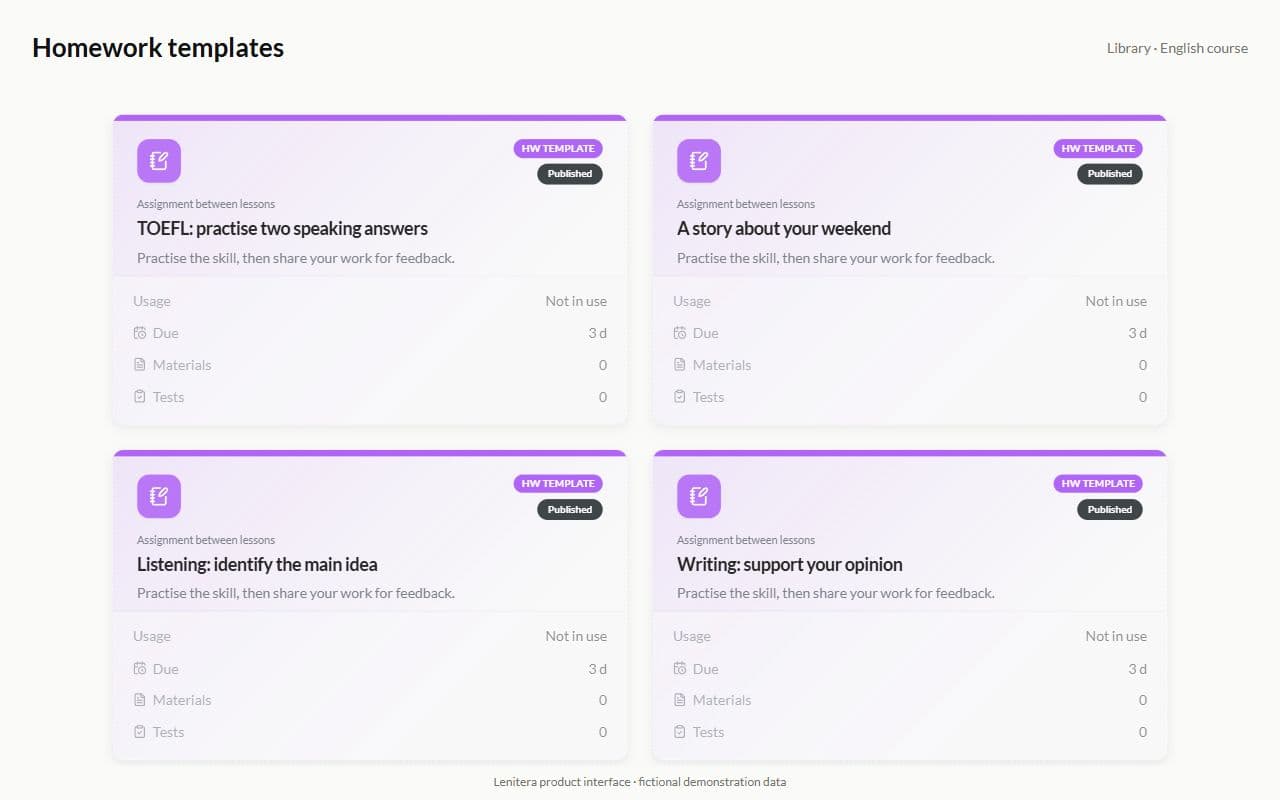
Task: Click the HW TEMPLATE badge on the Listening card
Action: 558,483
